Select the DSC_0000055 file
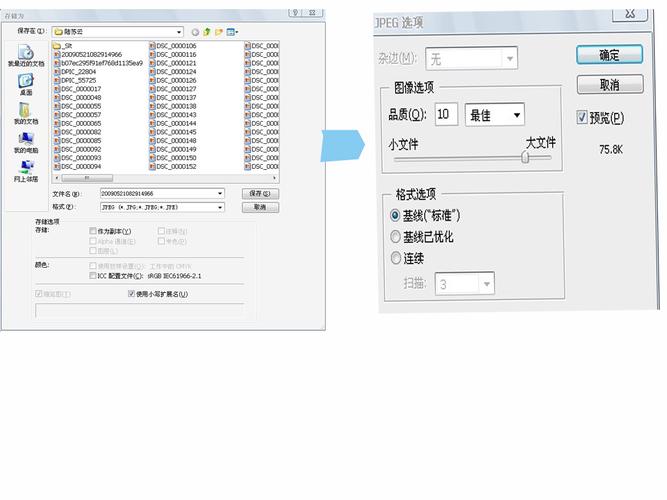 [x=77, y=106]
